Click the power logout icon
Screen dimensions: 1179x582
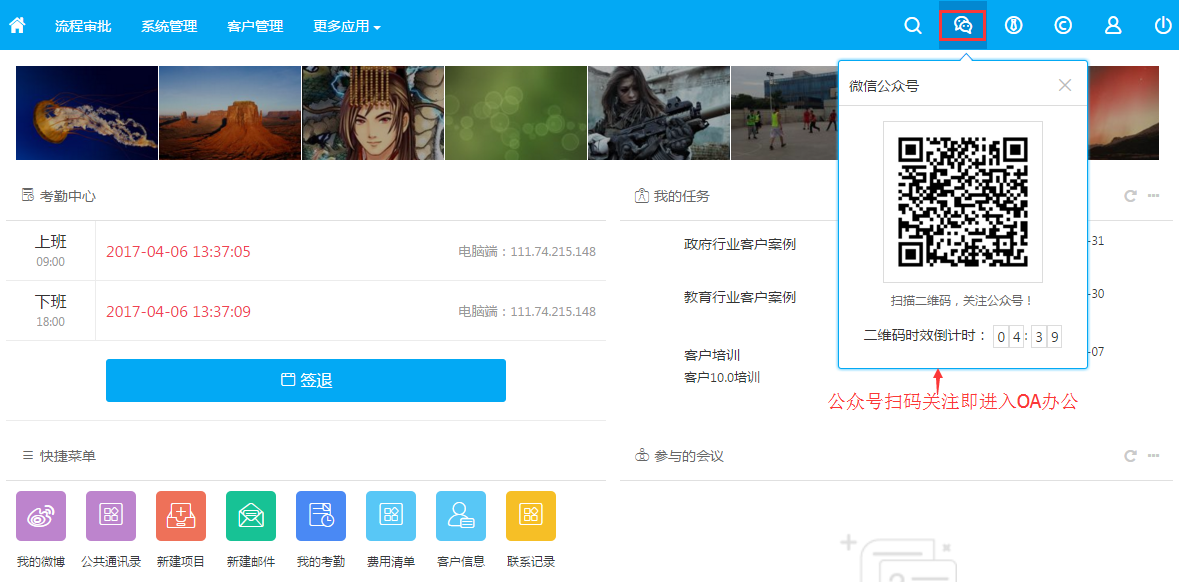[x=1162, y=26]
